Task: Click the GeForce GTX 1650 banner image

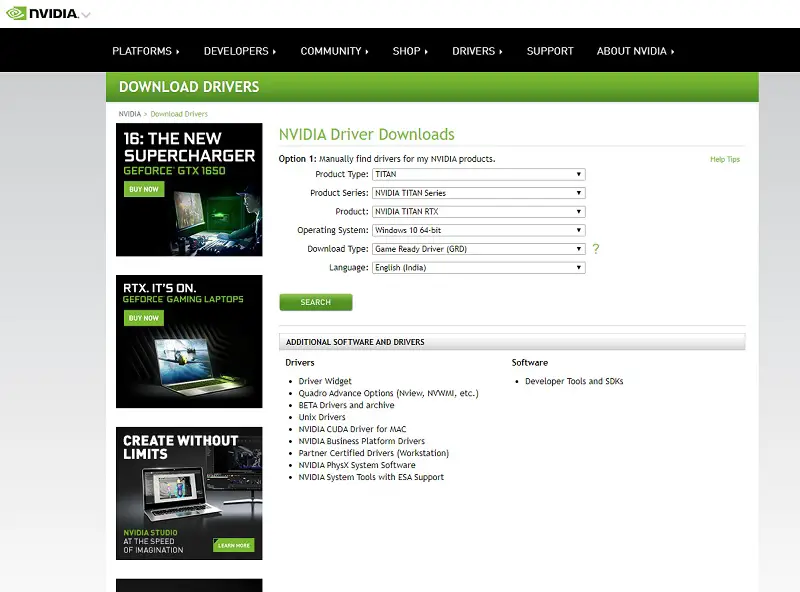Action: coord(189,190)
